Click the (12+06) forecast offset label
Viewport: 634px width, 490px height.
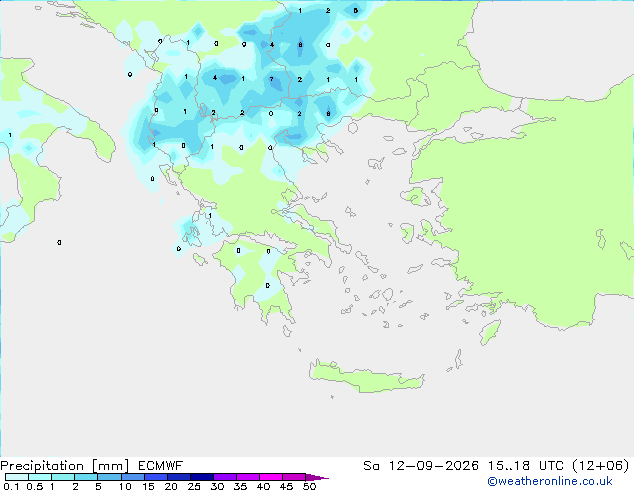pos(601,466)
